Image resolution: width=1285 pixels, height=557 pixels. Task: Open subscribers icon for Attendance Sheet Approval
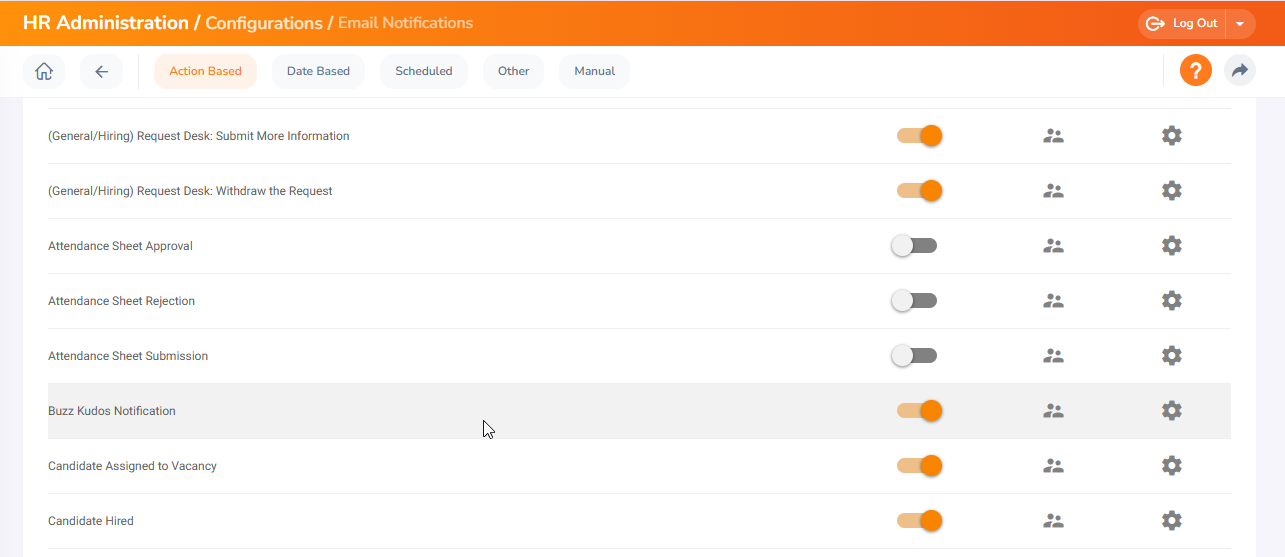[1053, 246]
